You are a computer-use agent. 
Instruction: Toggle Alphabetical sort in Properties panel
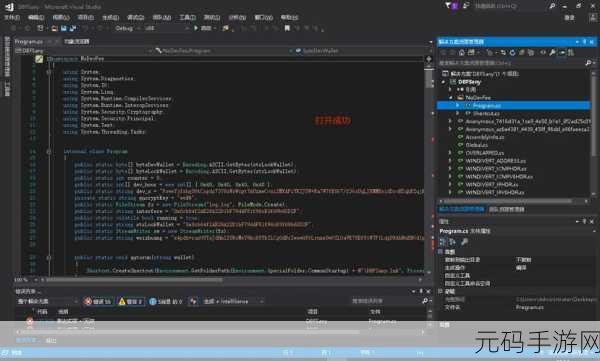tap(452, 242)
